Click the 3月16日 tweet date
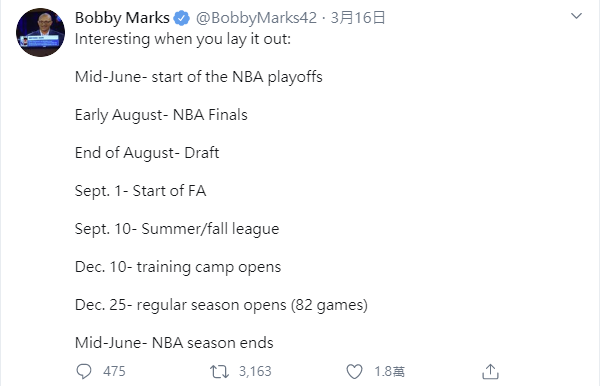This screenshot has width=600, height=386. 357,18
